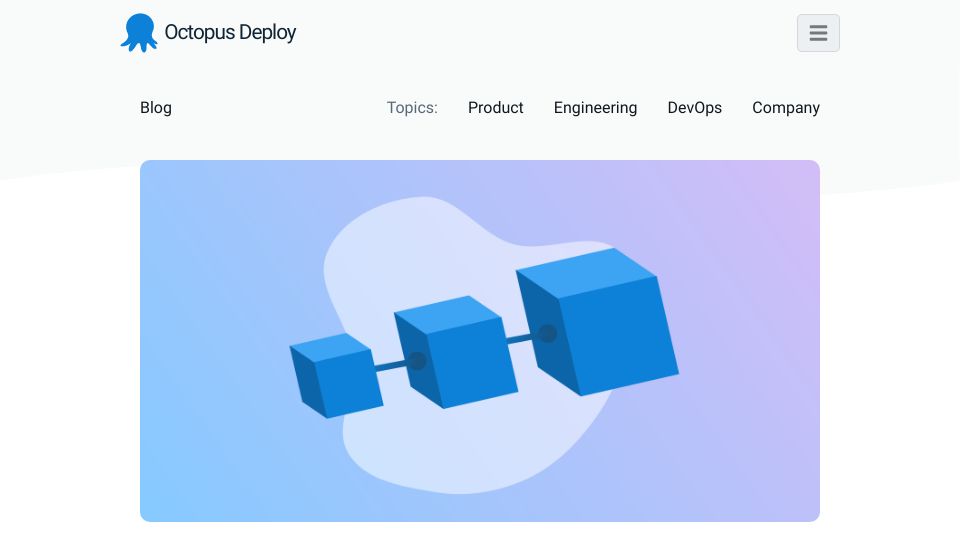Go to the Blog link
The width and height of the screenshot is (960, 540).
pyautogui.click(x=156, y=108)
